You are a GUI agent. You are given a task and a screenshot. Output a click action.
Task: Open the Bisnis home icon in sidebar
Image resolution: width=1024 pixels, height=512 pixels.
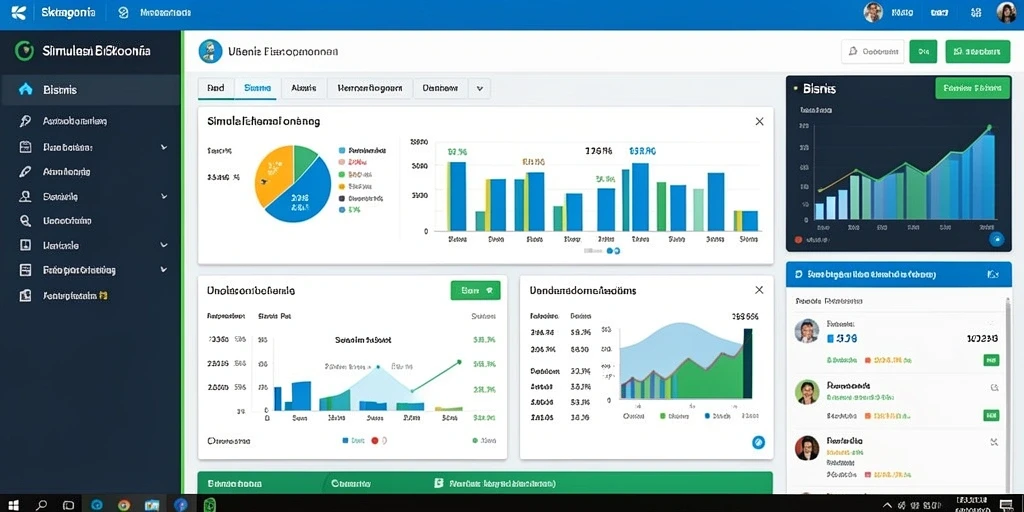[x=25, y=89]
